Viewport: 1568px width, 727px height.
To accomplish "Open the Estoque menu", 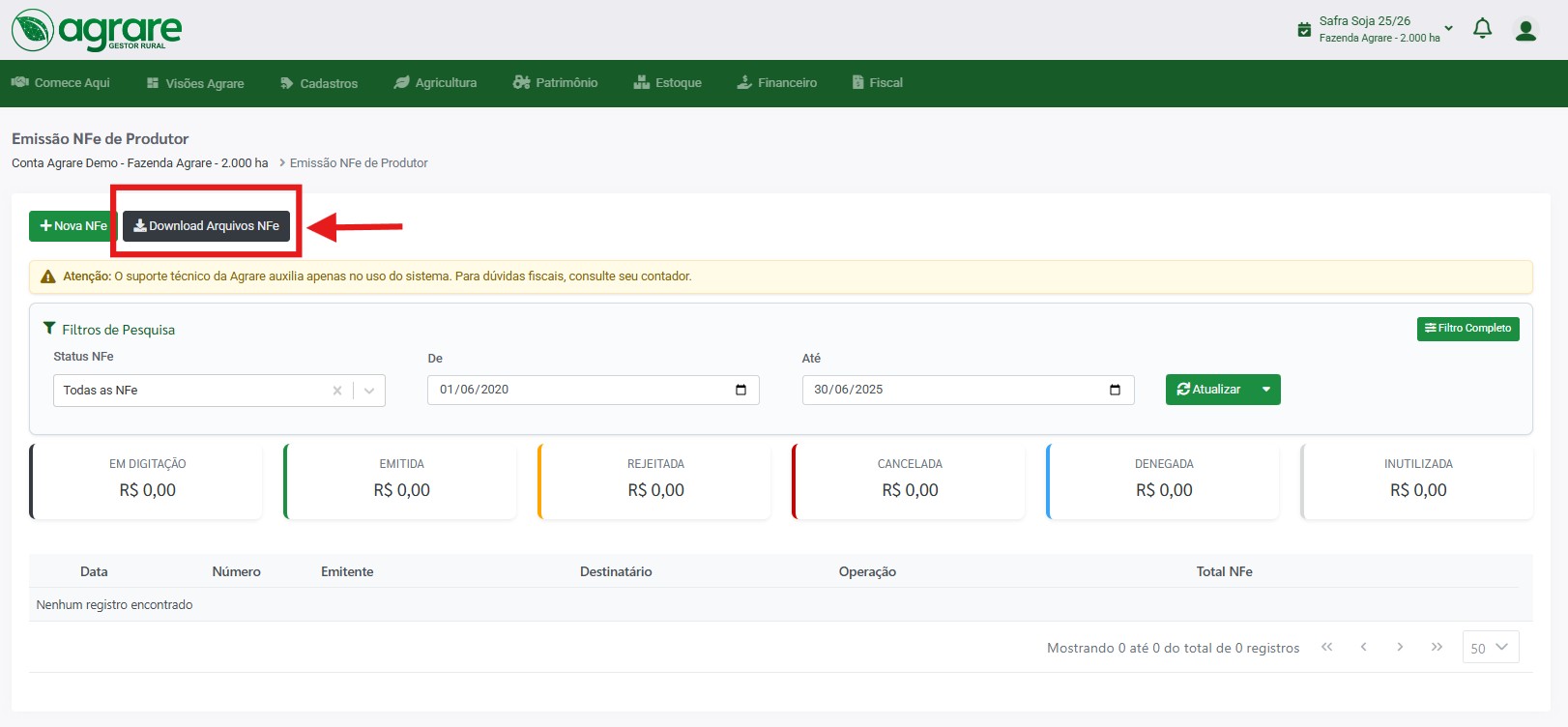I will tap(668, 83).
